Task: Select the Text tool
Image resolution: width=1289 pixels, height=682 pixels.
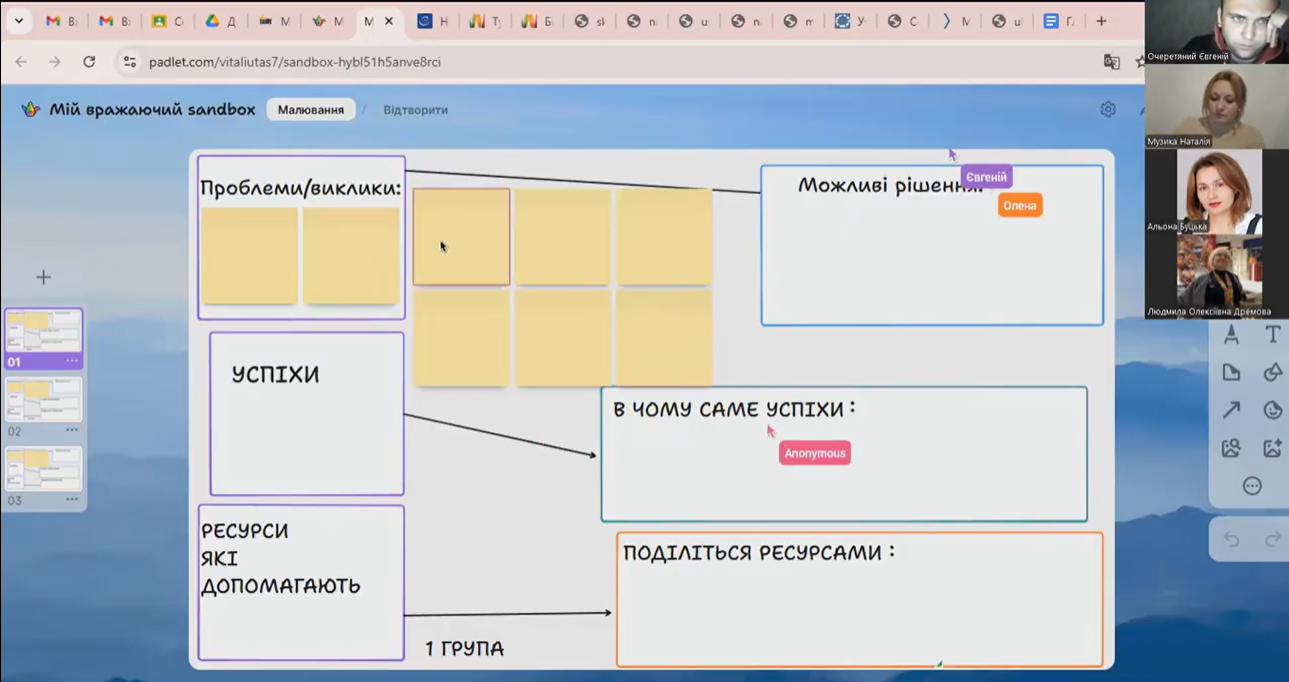Action: 1272,335
